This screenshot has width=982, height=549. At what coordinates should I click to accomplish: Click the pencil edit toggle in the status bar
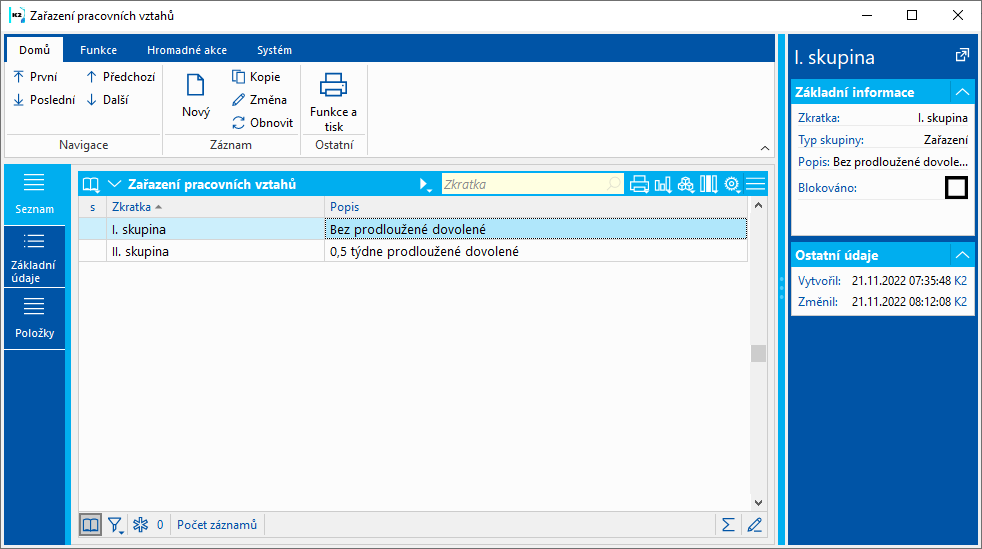point(754,524)
